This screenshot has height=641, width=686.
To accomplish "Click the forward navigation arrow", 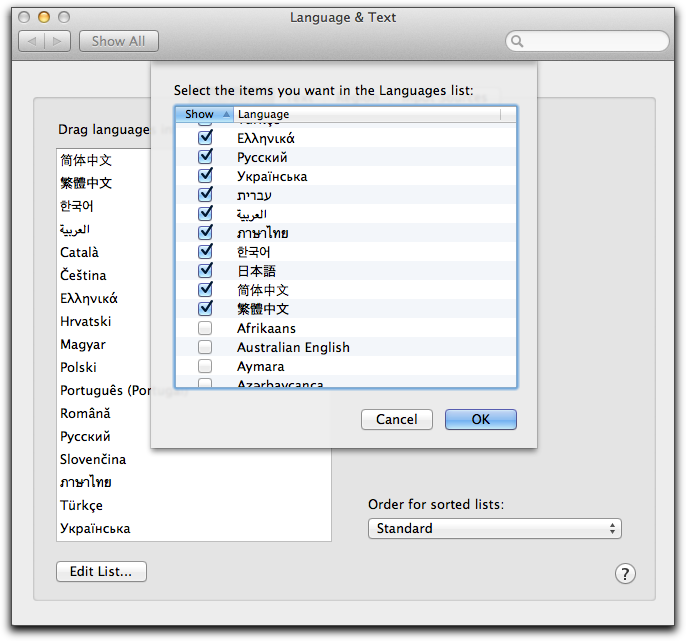I will tap(57, 41).
